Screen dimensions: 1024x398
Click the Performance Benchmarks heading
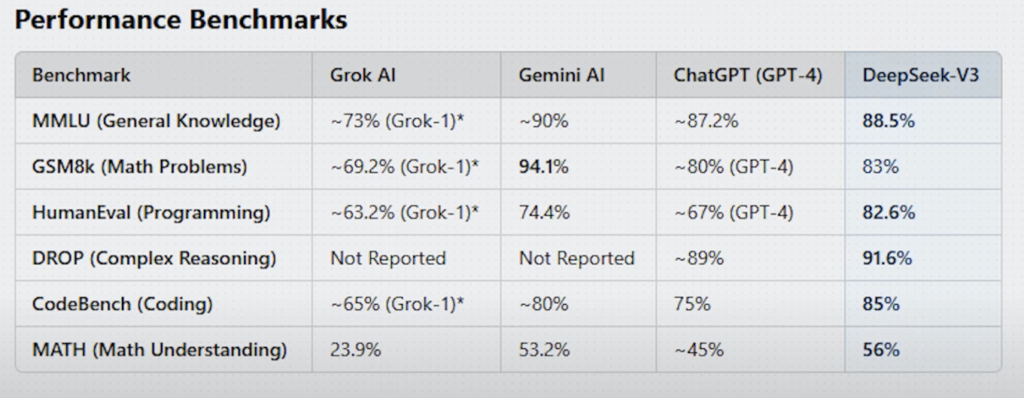point(181,20)
